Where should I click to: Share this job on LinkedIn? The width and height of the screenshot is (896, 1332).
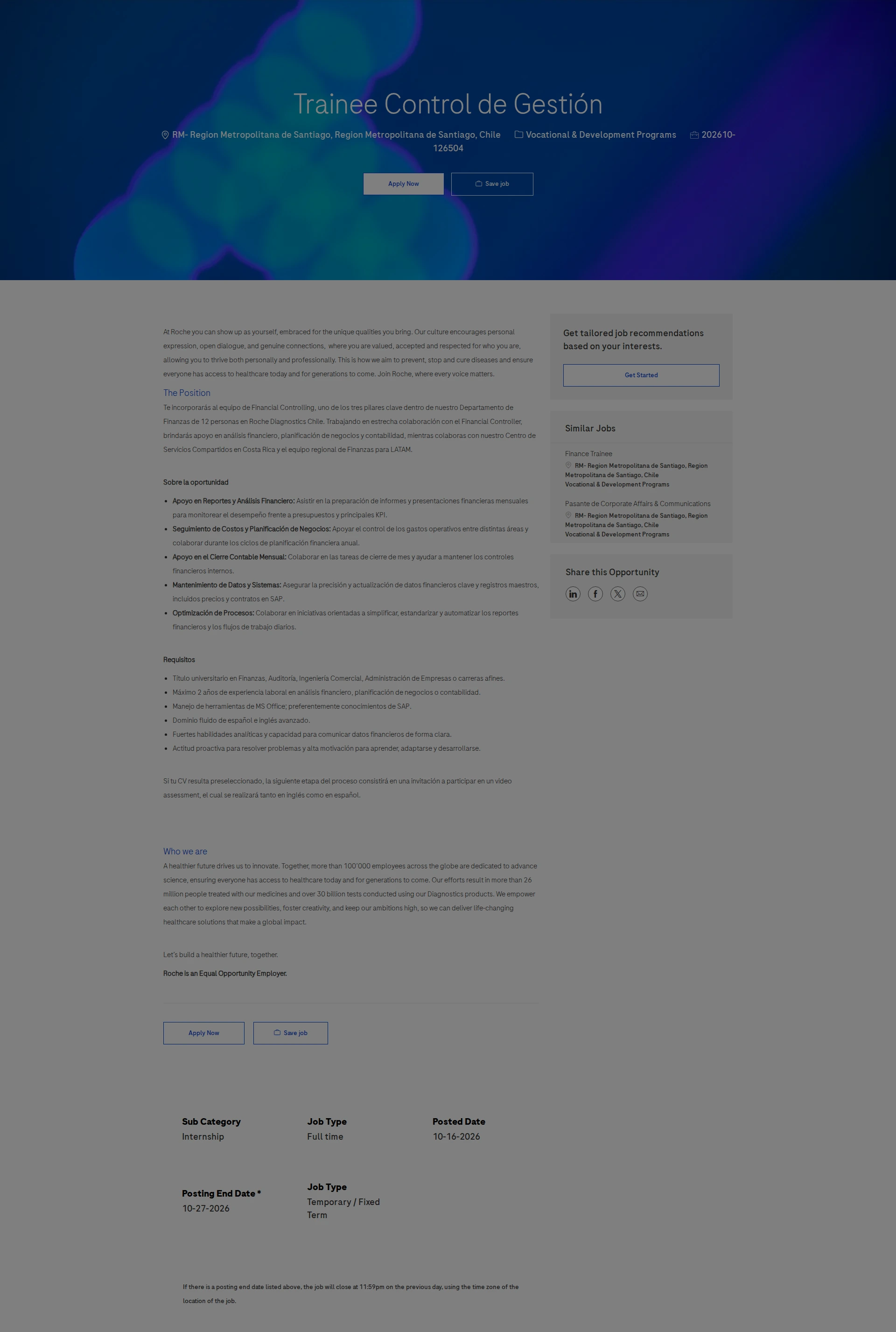(573, 594)
